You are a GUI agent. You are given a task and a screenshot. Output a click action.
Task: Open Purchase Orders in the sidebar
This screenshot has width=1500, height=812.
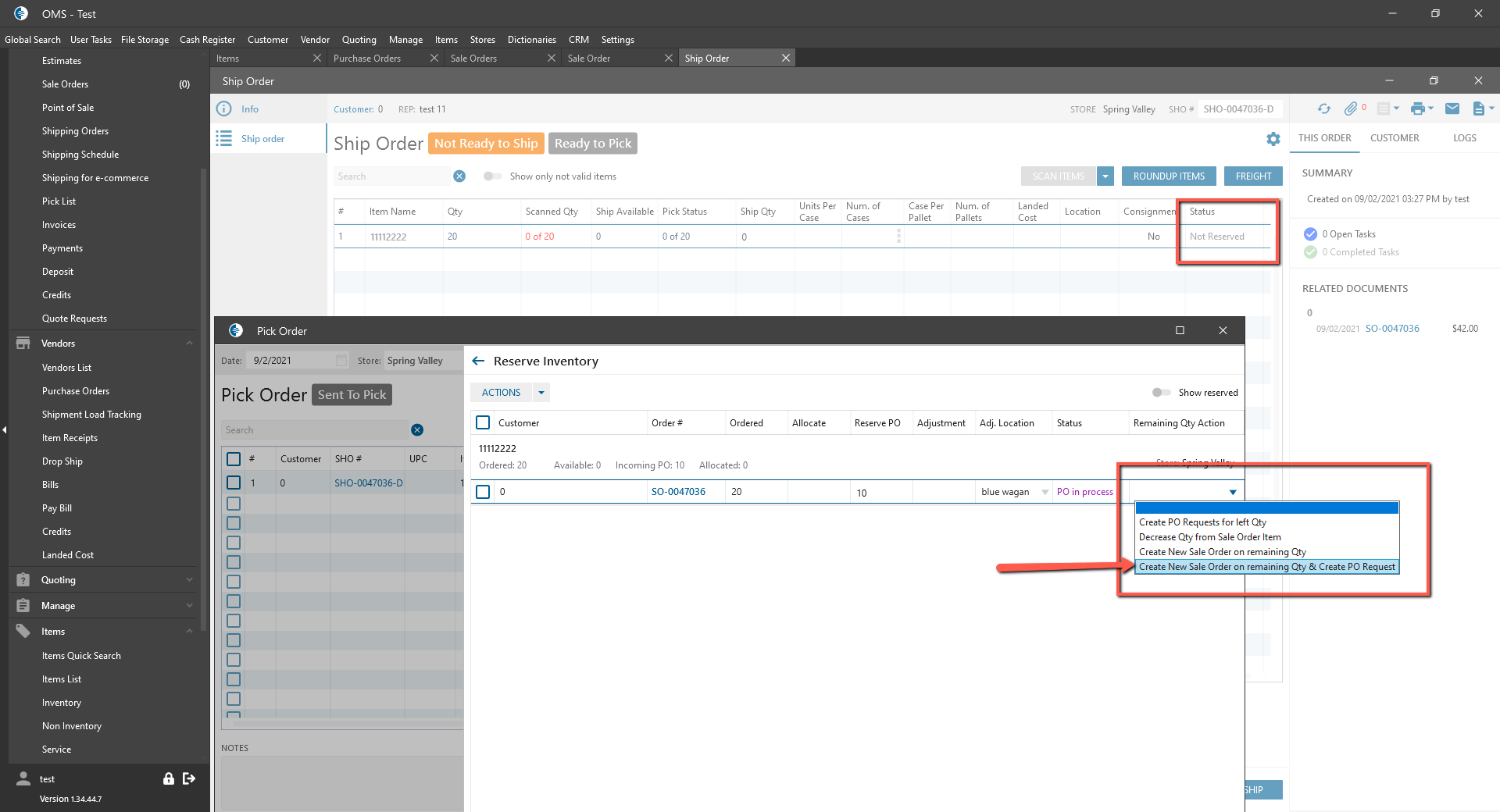point(76,391)
